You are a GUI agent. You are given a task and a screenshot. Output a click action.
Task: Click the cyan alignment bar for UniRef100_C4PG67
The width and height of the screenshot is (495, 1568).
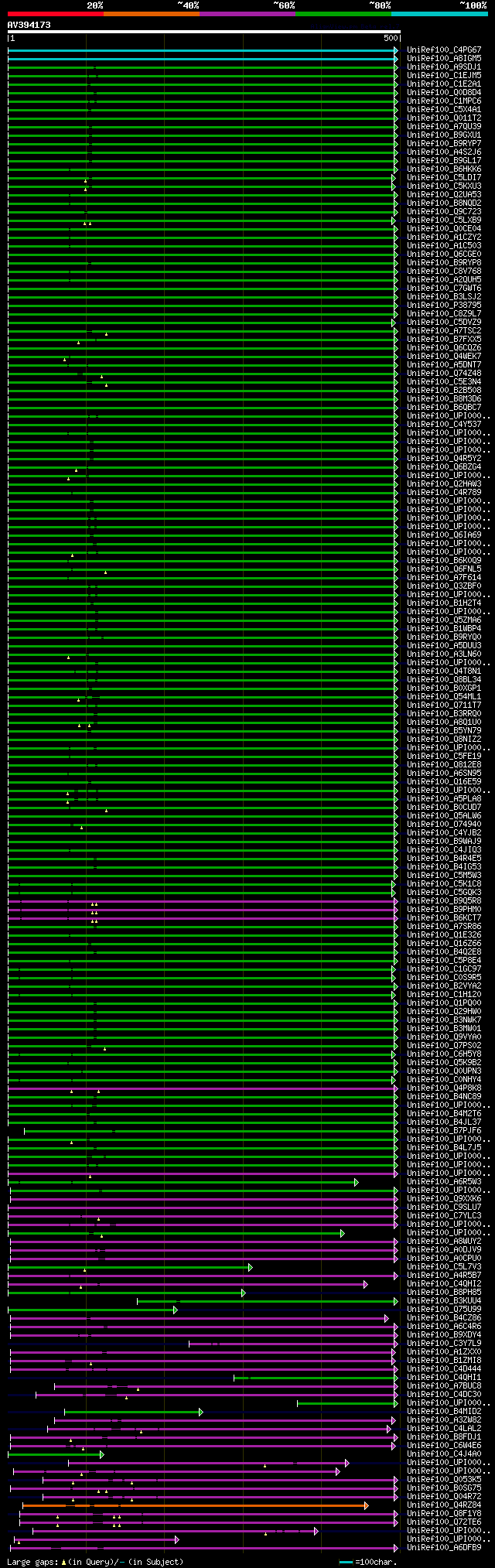click(203, 50)
